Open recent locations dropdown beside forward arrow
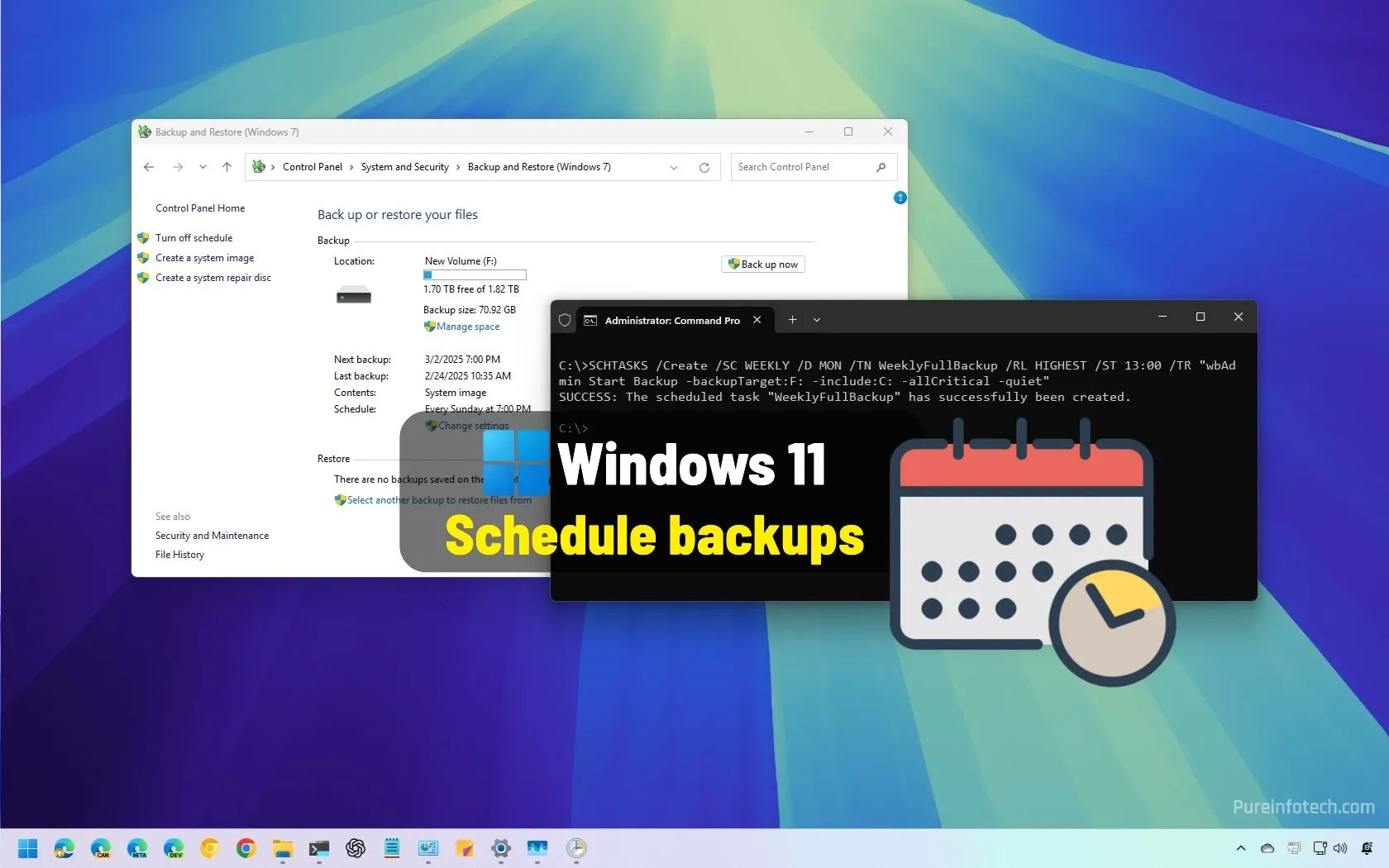The image size is (1389, 868). 203,167
